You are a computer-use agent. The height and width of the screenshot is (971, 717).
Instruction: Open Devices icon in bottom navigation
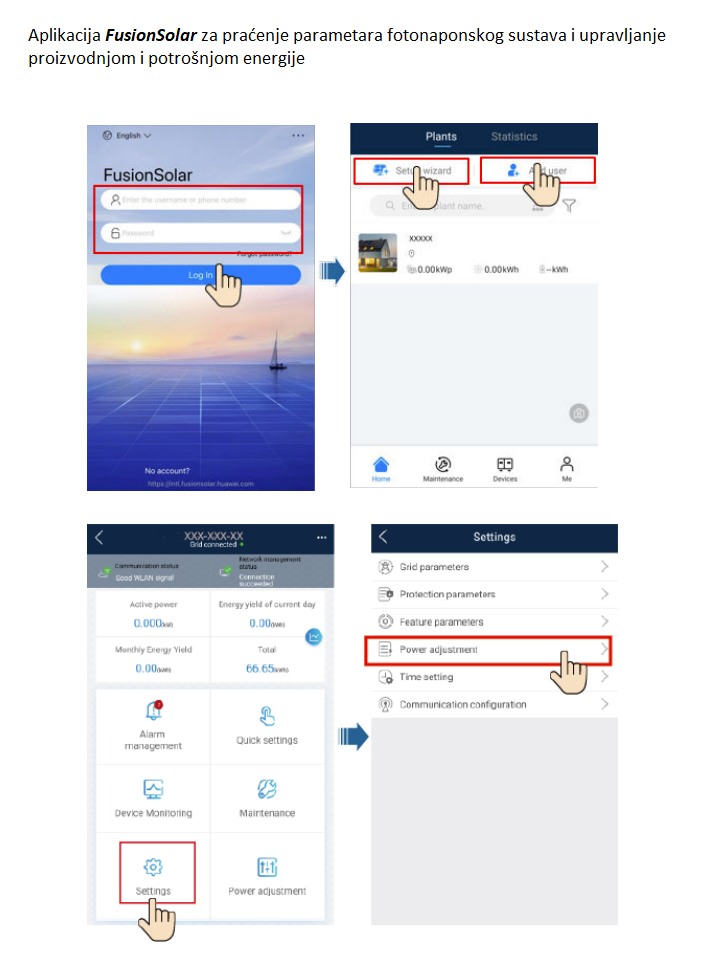tap(505, 464)
